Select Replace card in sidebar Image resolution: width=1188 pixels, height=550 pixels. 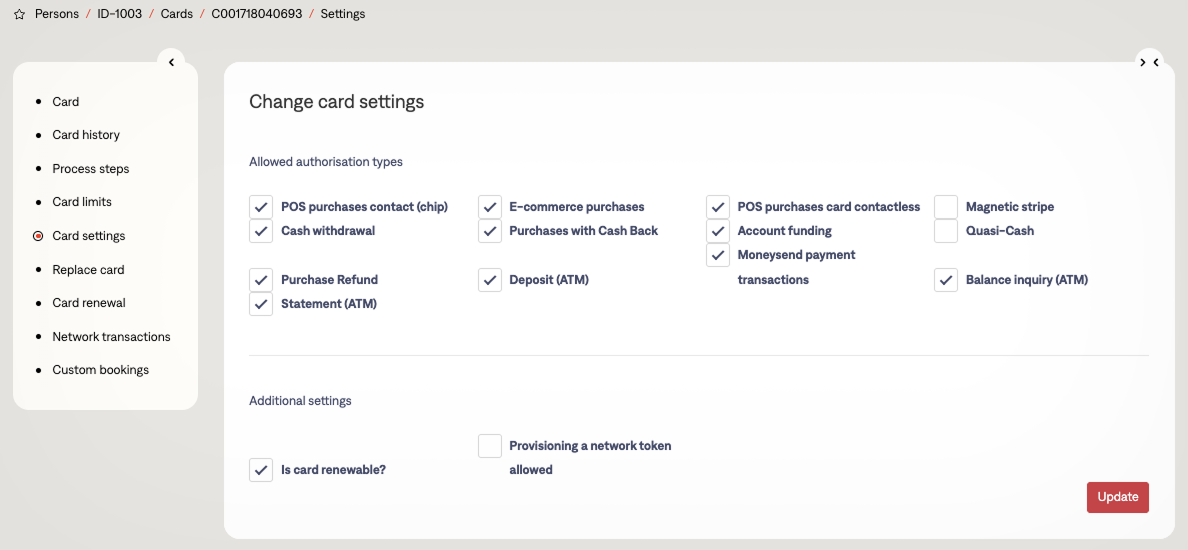88,270
